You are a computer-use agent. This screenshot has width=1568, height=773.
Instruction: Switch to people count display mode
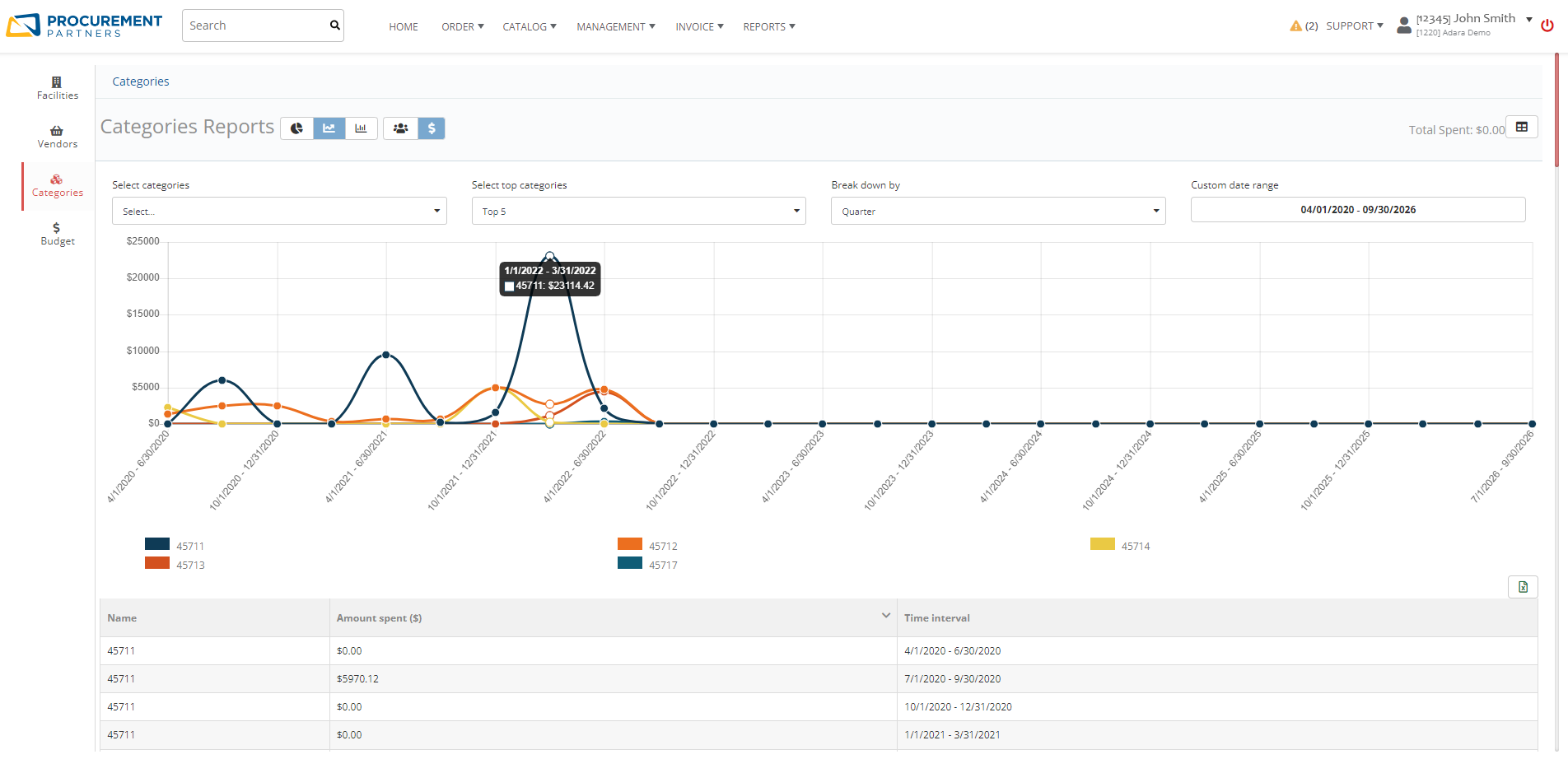click(400, 128)
